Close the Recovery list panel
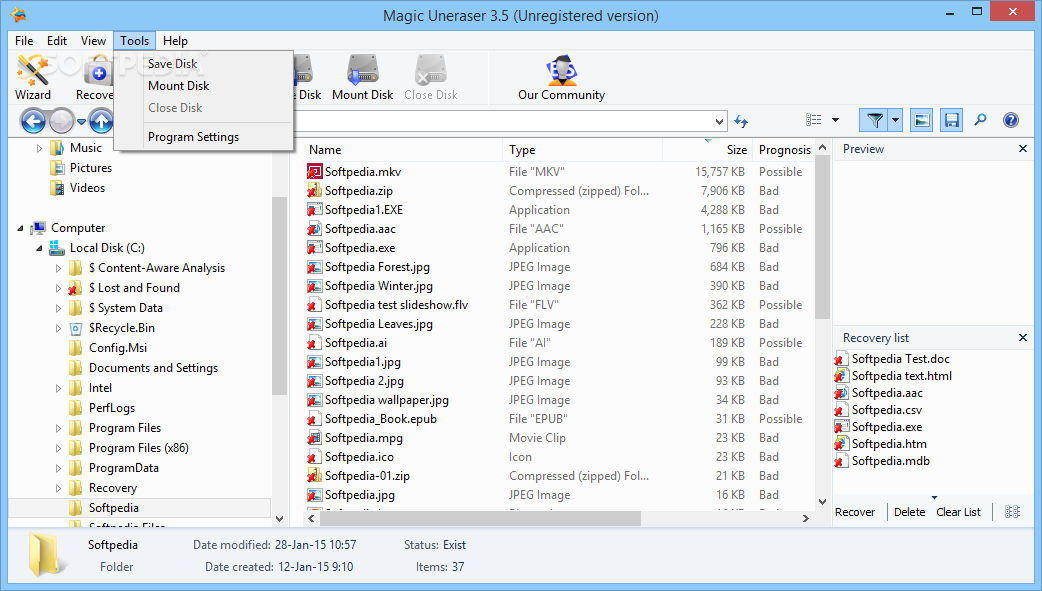 (1023, 338)
